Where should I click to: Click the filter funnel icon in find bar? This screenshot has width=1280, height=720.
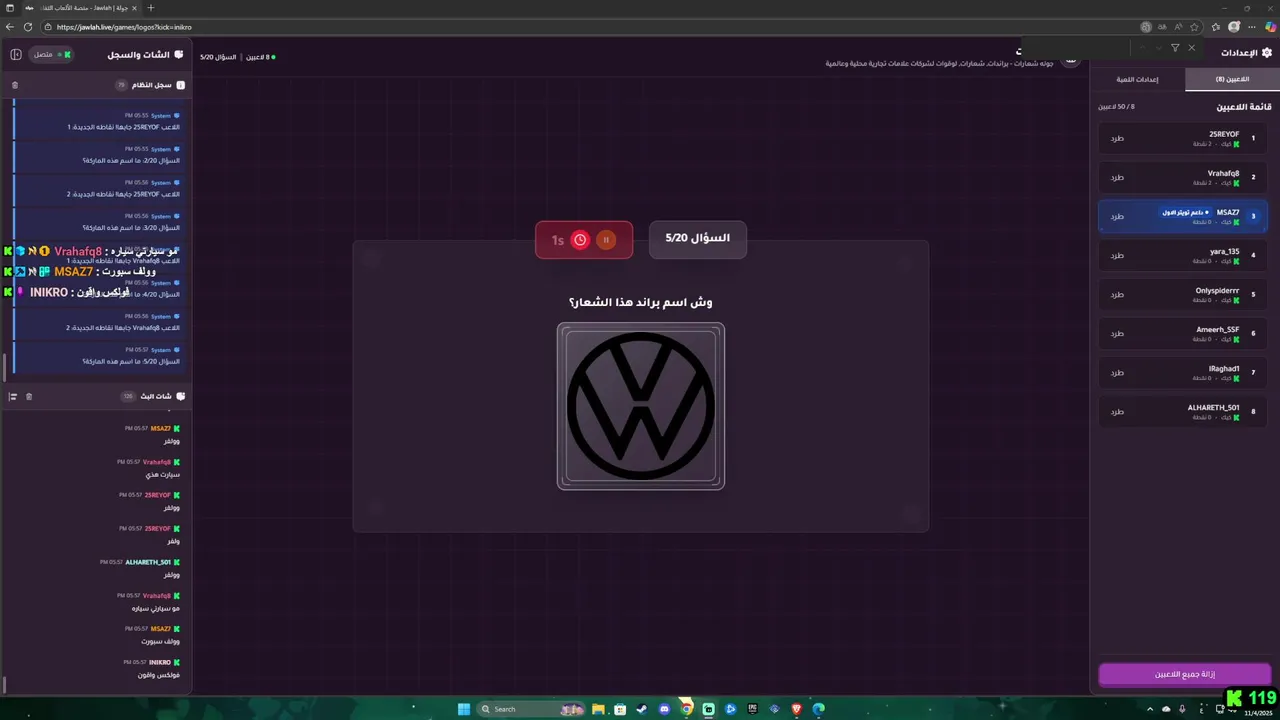click(x=1175, y=48)
